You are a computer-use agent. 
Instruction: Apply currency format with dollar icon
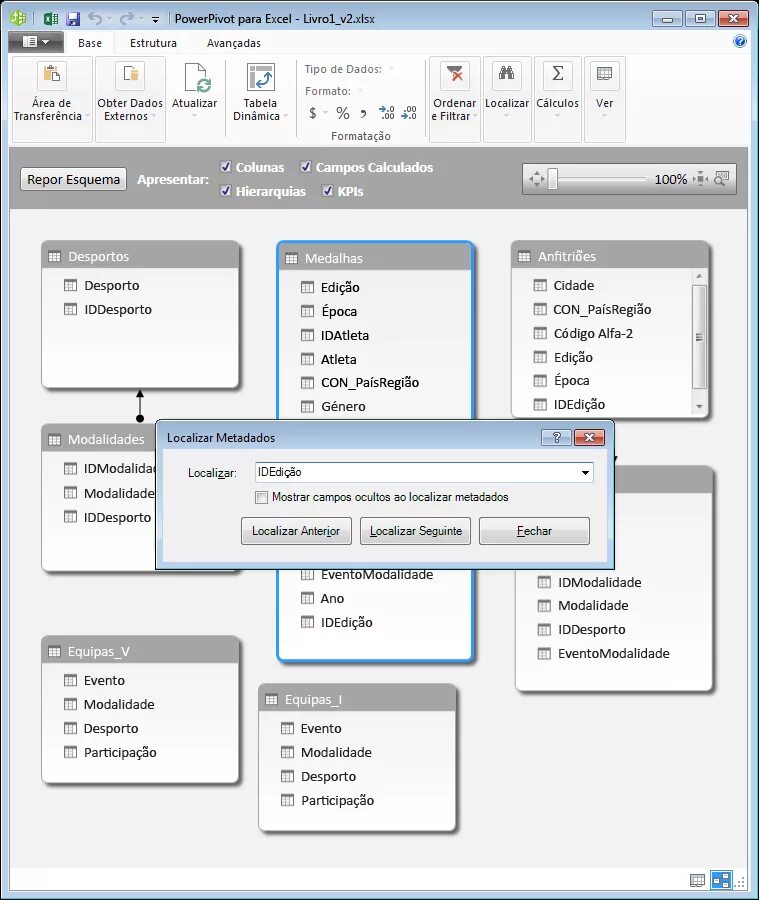[x=313, y=112]
